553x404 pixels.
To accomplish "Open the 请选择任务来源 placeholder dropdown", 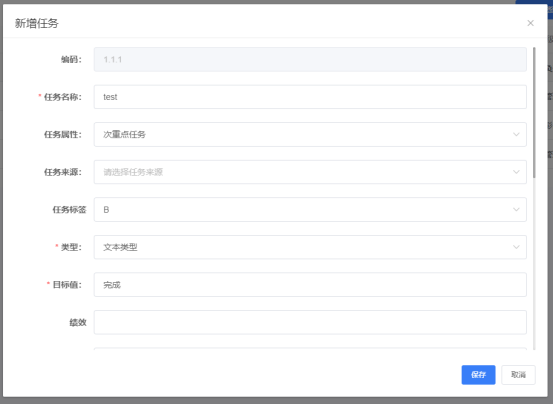I will click(310, 172).
